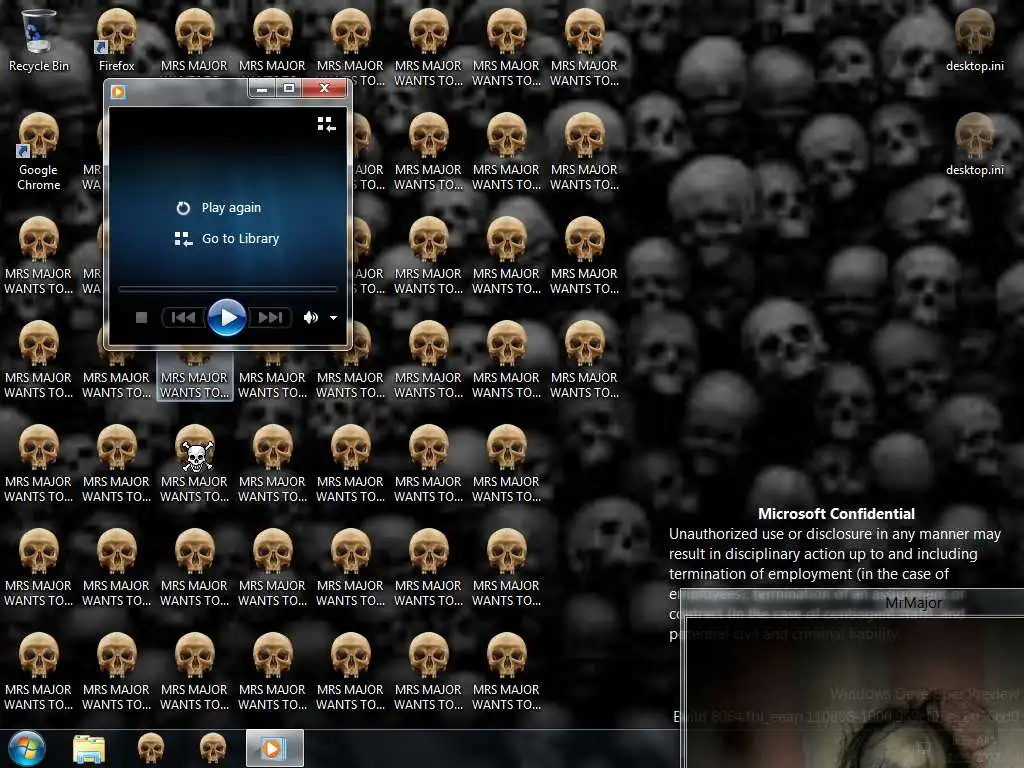
Task: Mute the Media Player speaker icon
Action: [x=310, y=317]
